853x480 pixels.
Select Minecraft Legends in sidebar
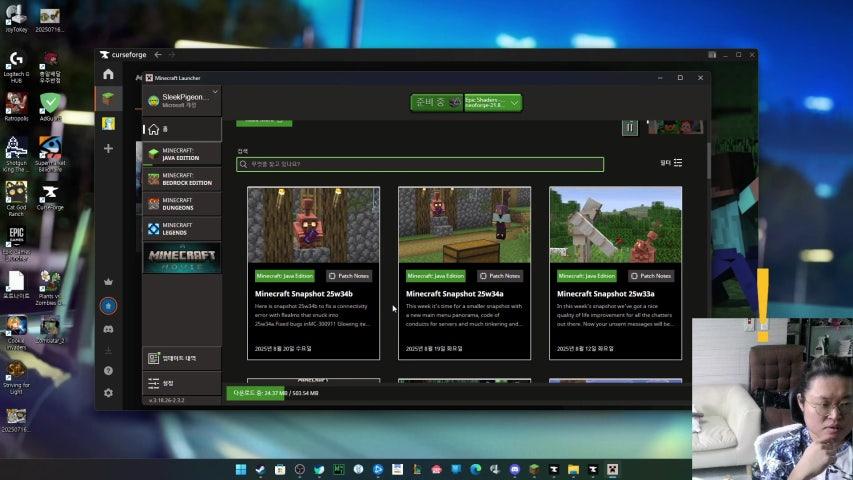click(x=182, y=229)
